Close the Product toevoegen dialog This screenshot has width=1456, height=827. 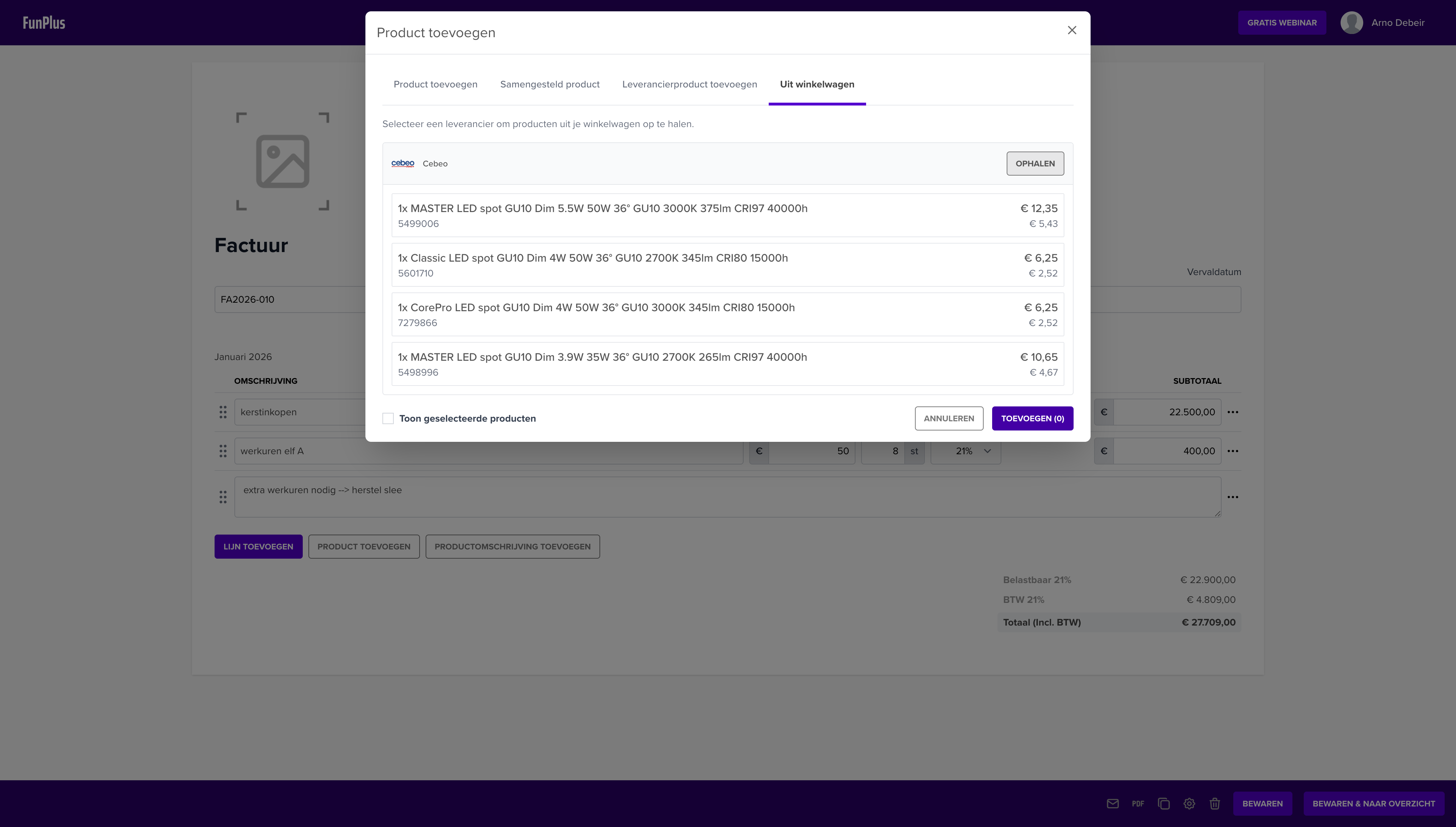pyautogui.click(x=1071, y=30)
